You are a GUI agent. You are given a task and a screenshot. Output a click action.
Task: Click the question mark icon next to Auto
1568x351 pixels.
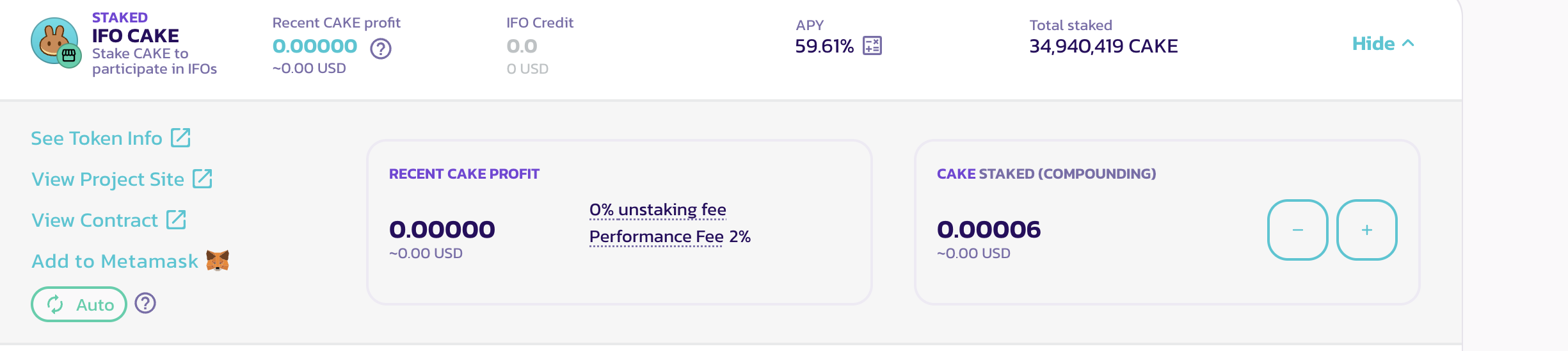(146, 303)
